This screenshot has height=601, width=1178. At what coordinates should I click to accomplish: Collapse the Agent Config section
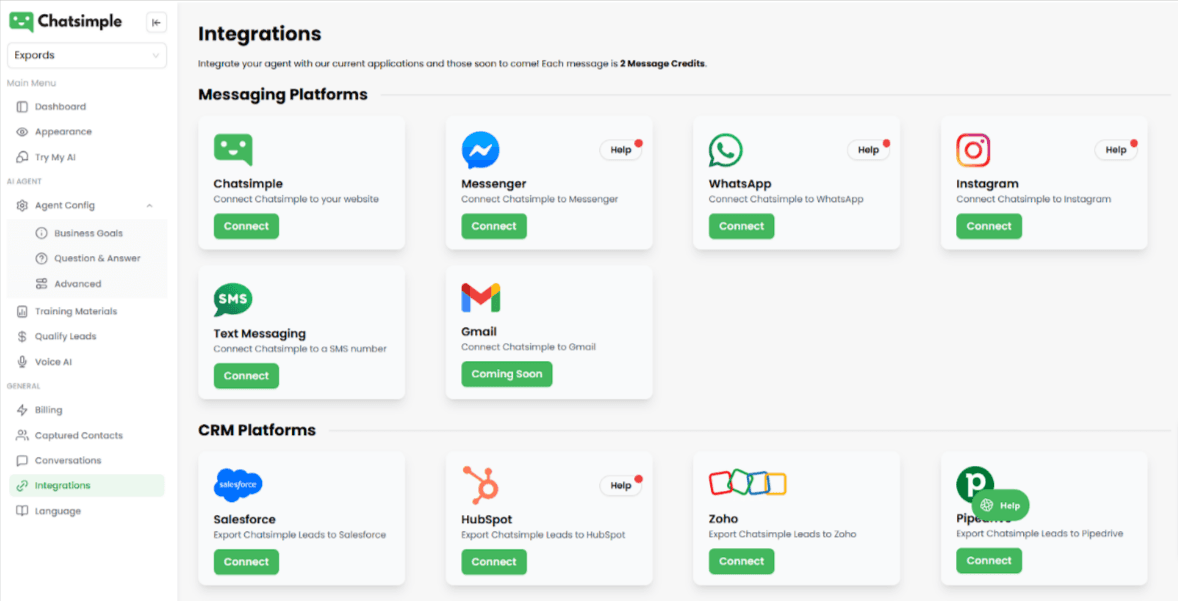click(x=149, y=206)
